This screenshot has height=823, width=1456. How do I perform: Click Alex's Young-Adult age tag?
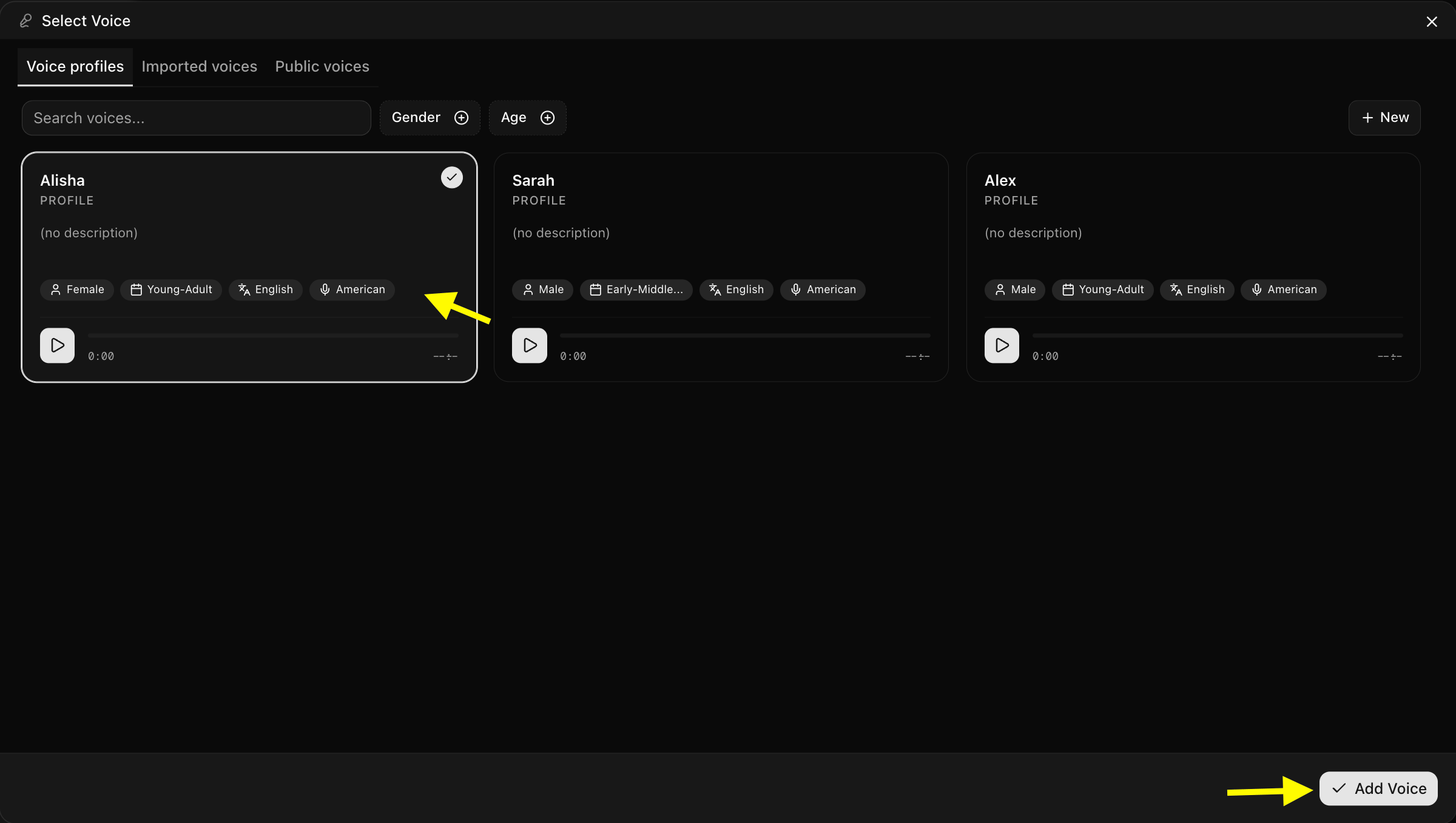click(x=1103, y=290)
